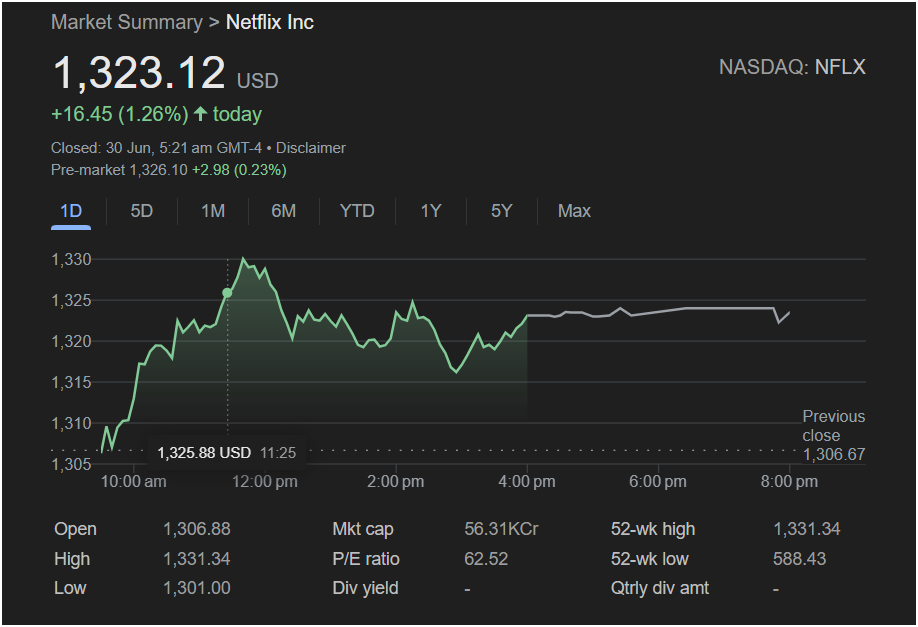Click the green chart marker at 11:25
The width and height of the screenshot is (918, 627).
227,293
